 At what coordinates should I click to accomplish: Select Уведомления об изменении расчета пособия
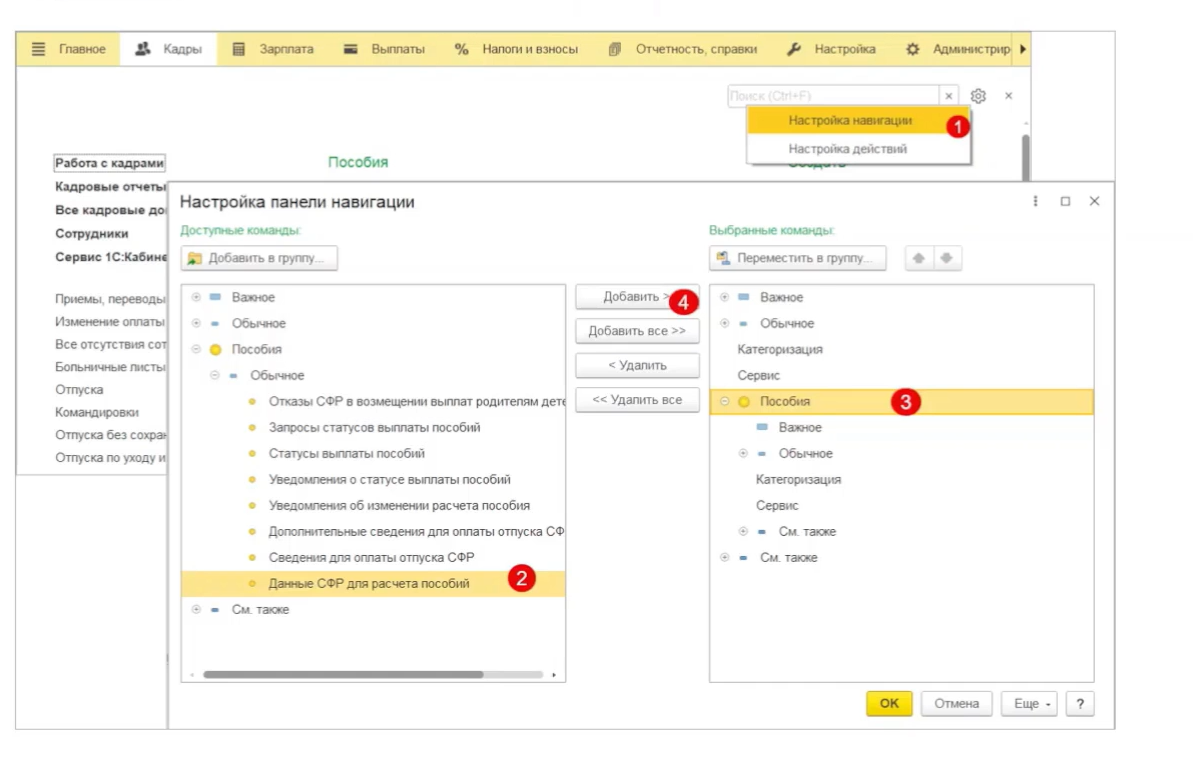pos(374,506)
